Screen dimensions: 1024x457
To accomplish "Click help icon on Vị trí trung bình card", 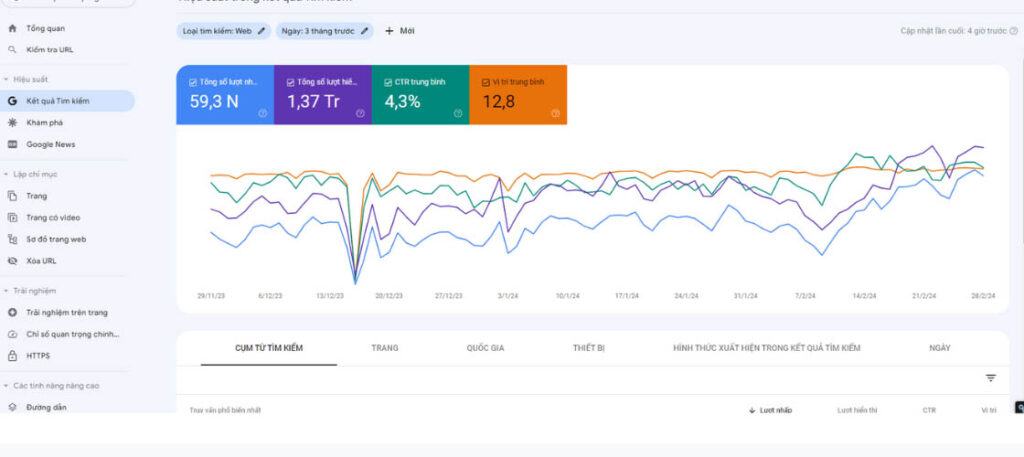I will coord(555,113).
